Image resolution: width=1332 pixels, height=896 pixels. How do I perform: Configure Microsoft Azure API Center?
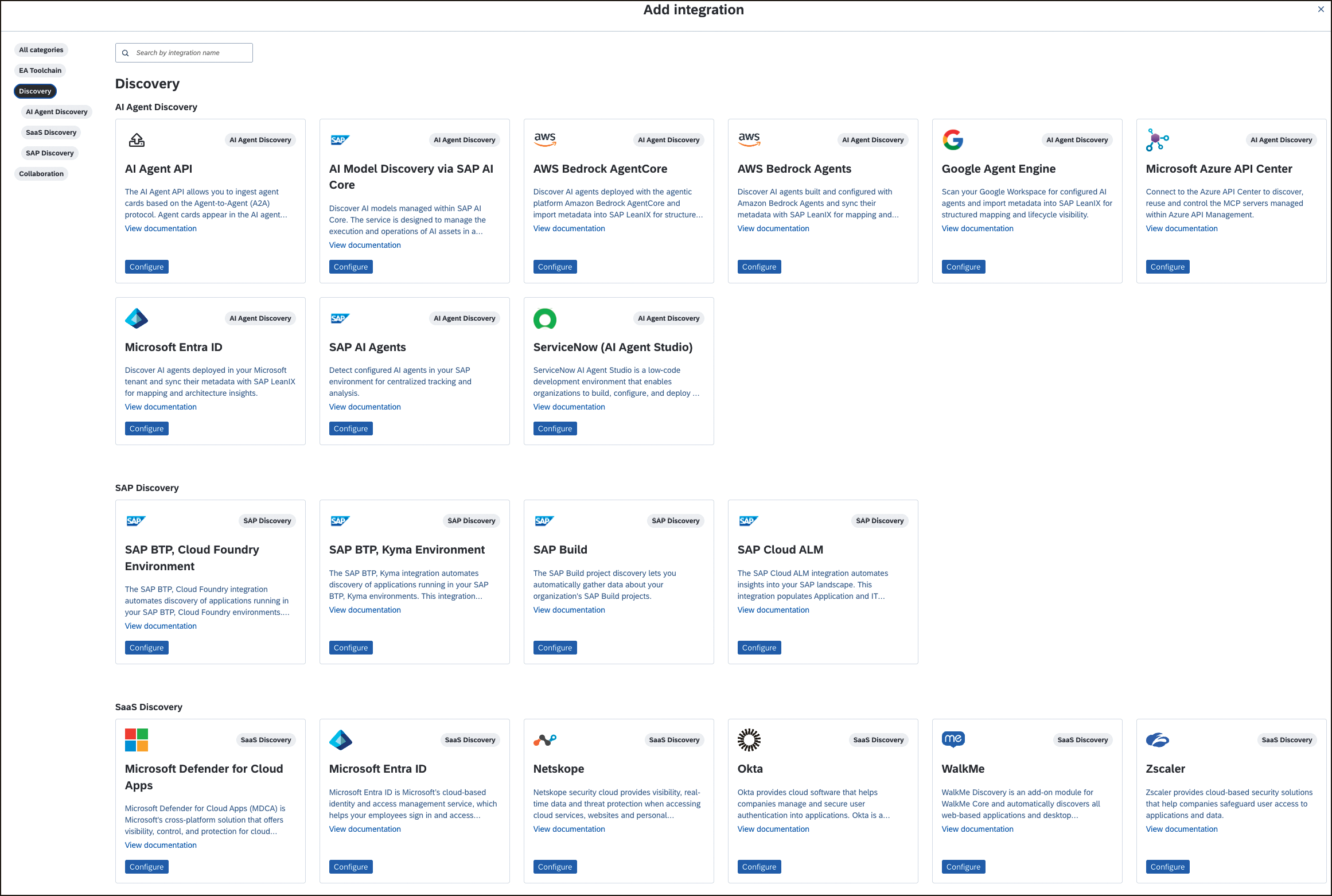click(x=1168, y=267)
